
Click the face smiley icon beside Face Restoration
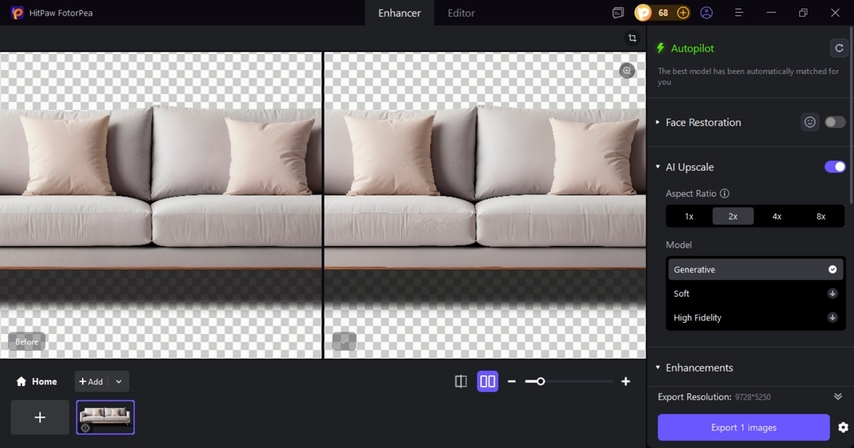click(x=810, y=122)
